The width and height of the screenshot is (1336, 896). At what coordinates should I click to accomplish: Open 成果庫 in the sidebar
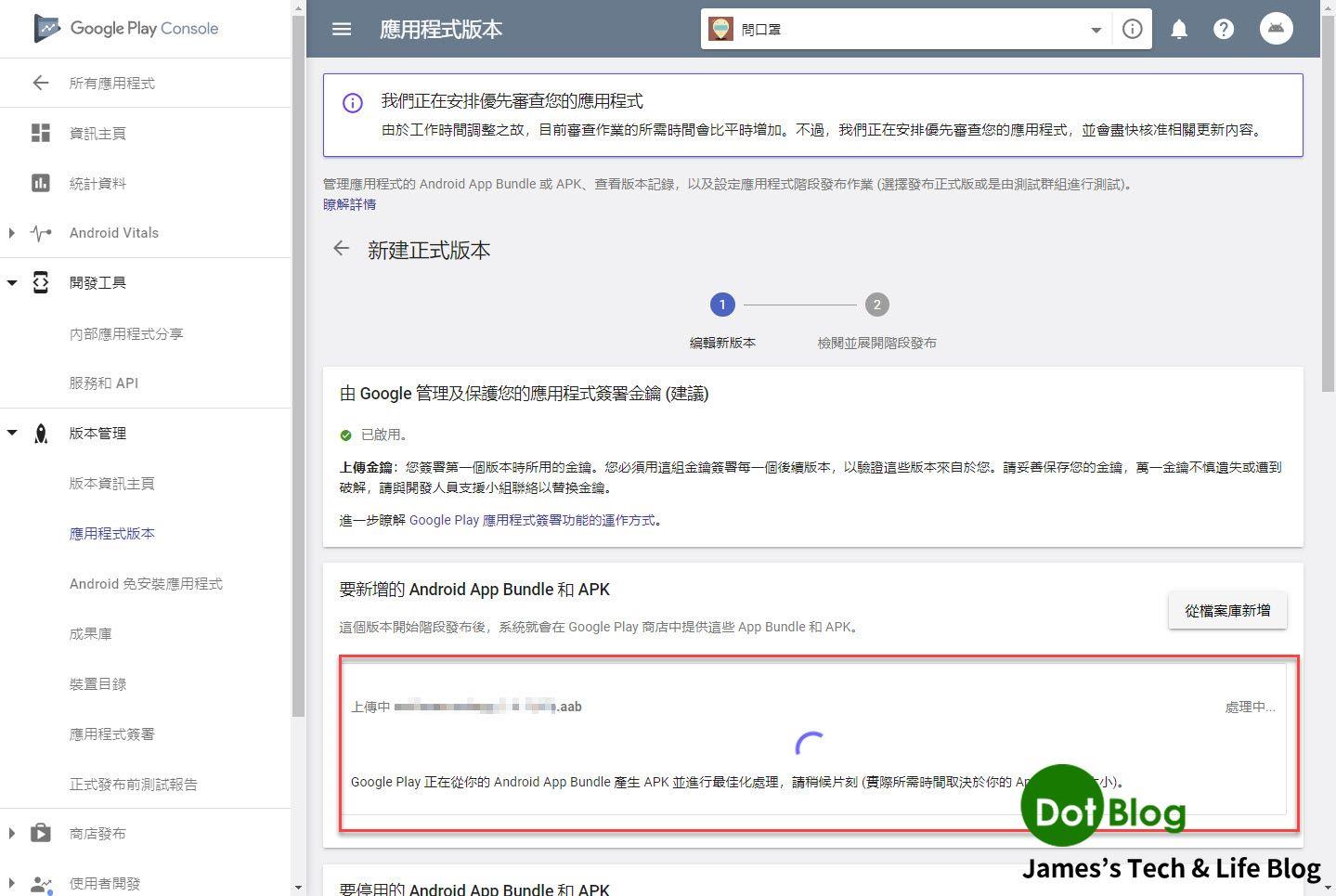(x=90, y=634)
